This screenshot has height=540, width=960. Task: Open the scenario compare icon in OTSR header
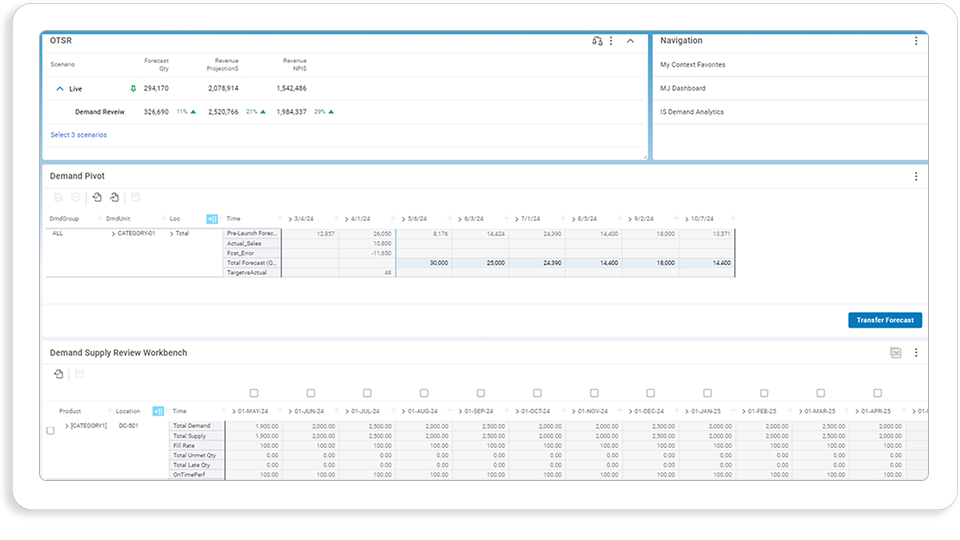point(597,41)
